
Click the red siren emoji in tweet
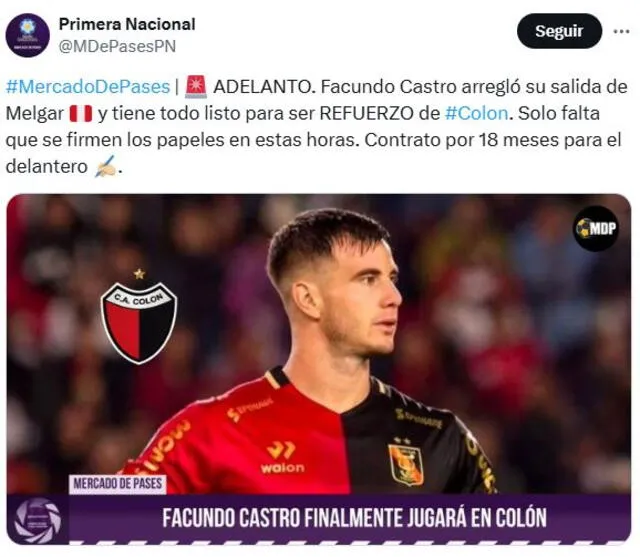196,87
